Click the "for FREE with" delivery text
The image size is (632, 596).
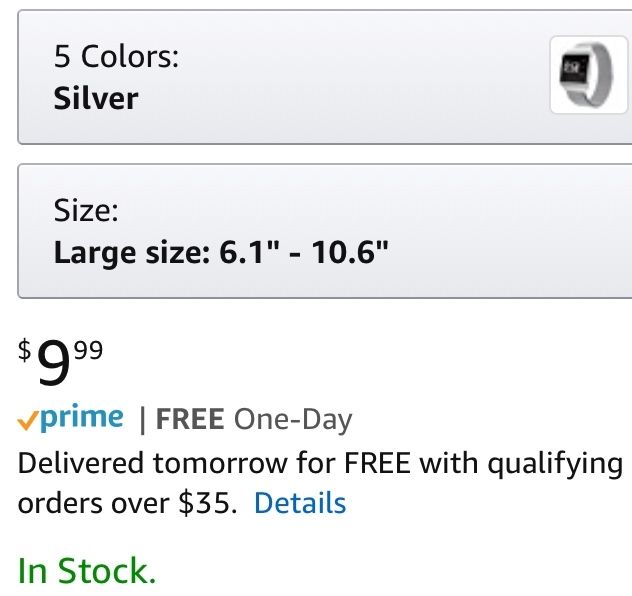tap(379, 464)
